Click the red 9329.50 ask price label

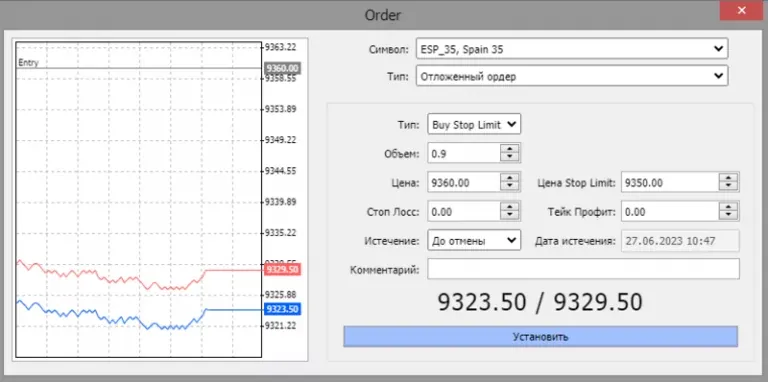point(282,269)
